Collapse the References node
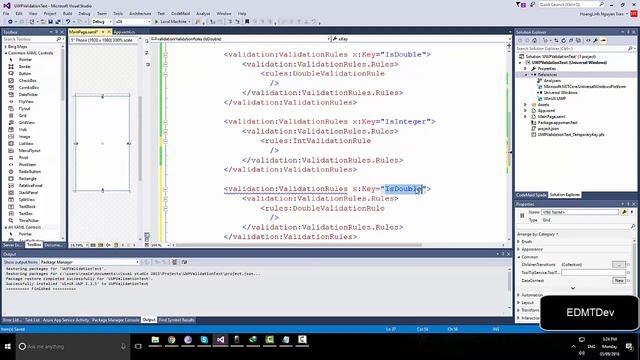 (526, 75)
